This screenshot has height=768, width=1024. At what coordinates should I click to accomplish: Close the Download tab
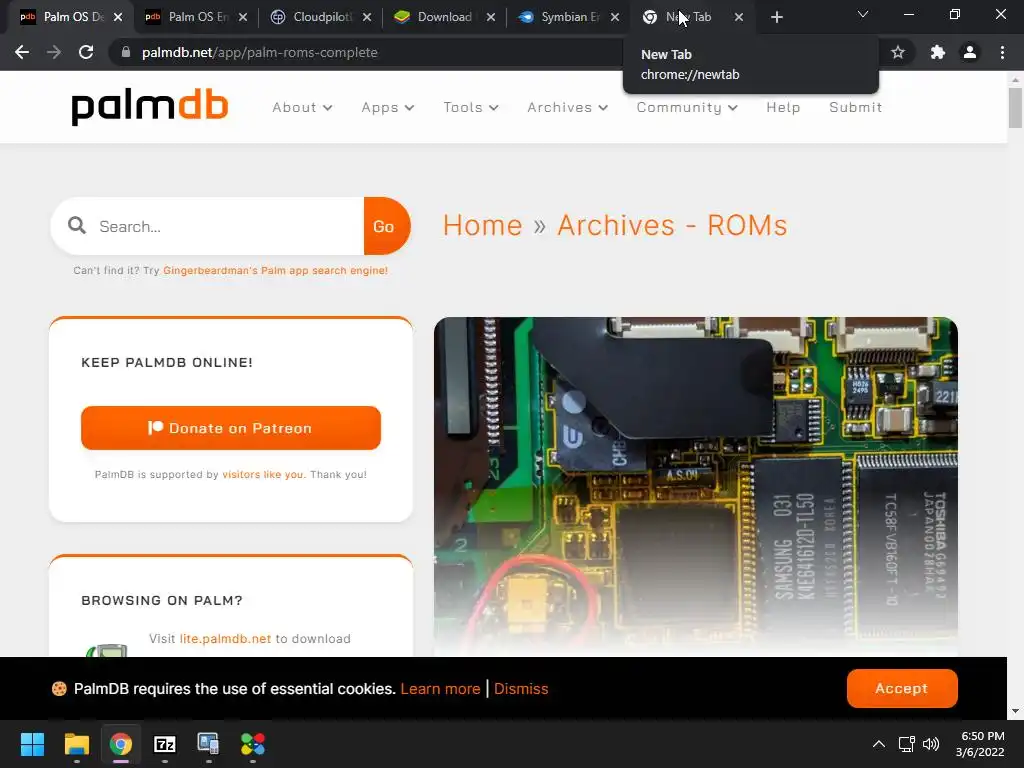click(491, 17)
